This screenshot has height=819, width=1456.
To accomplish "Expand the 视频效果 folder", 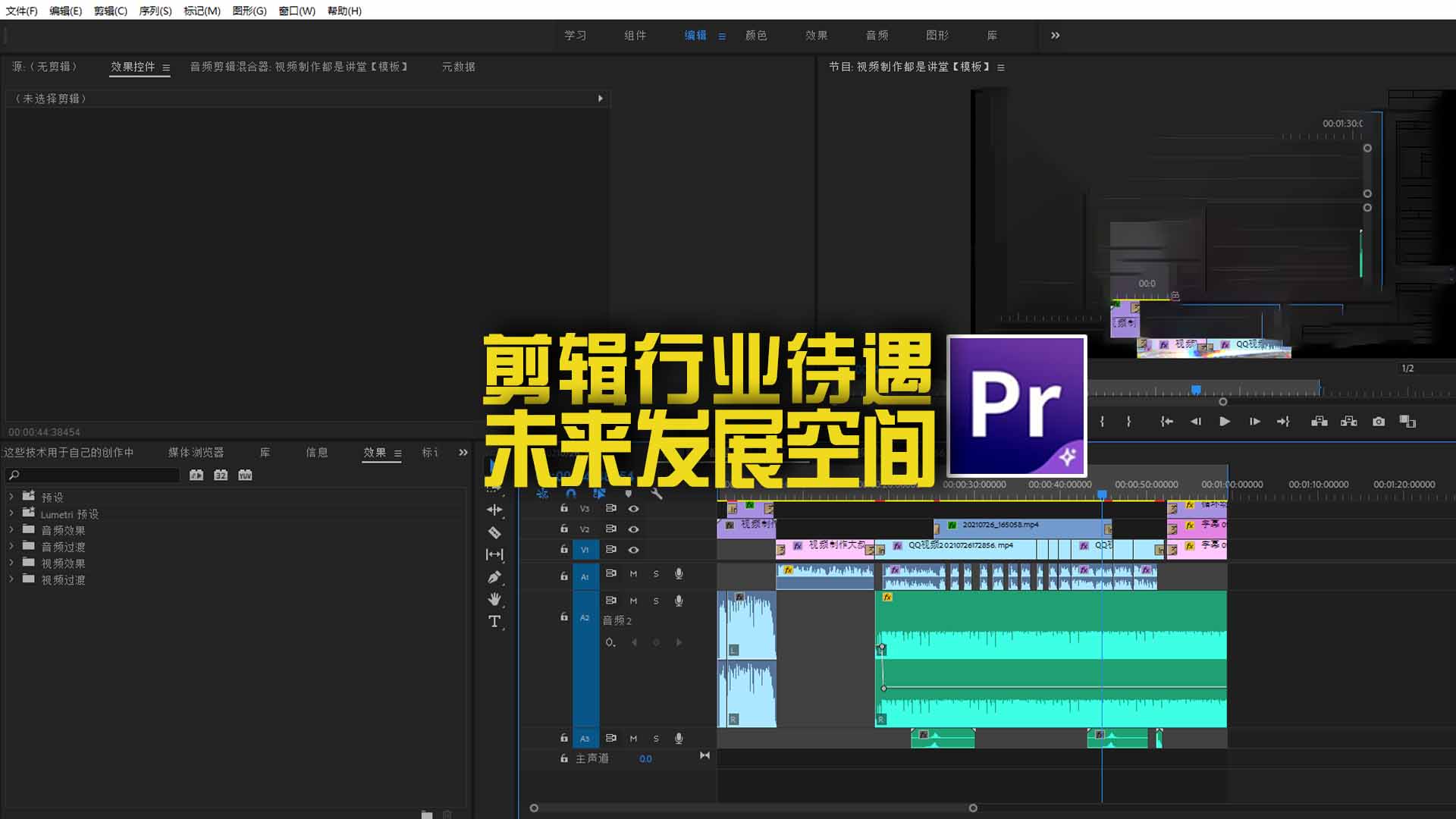I will pos(11,563).
